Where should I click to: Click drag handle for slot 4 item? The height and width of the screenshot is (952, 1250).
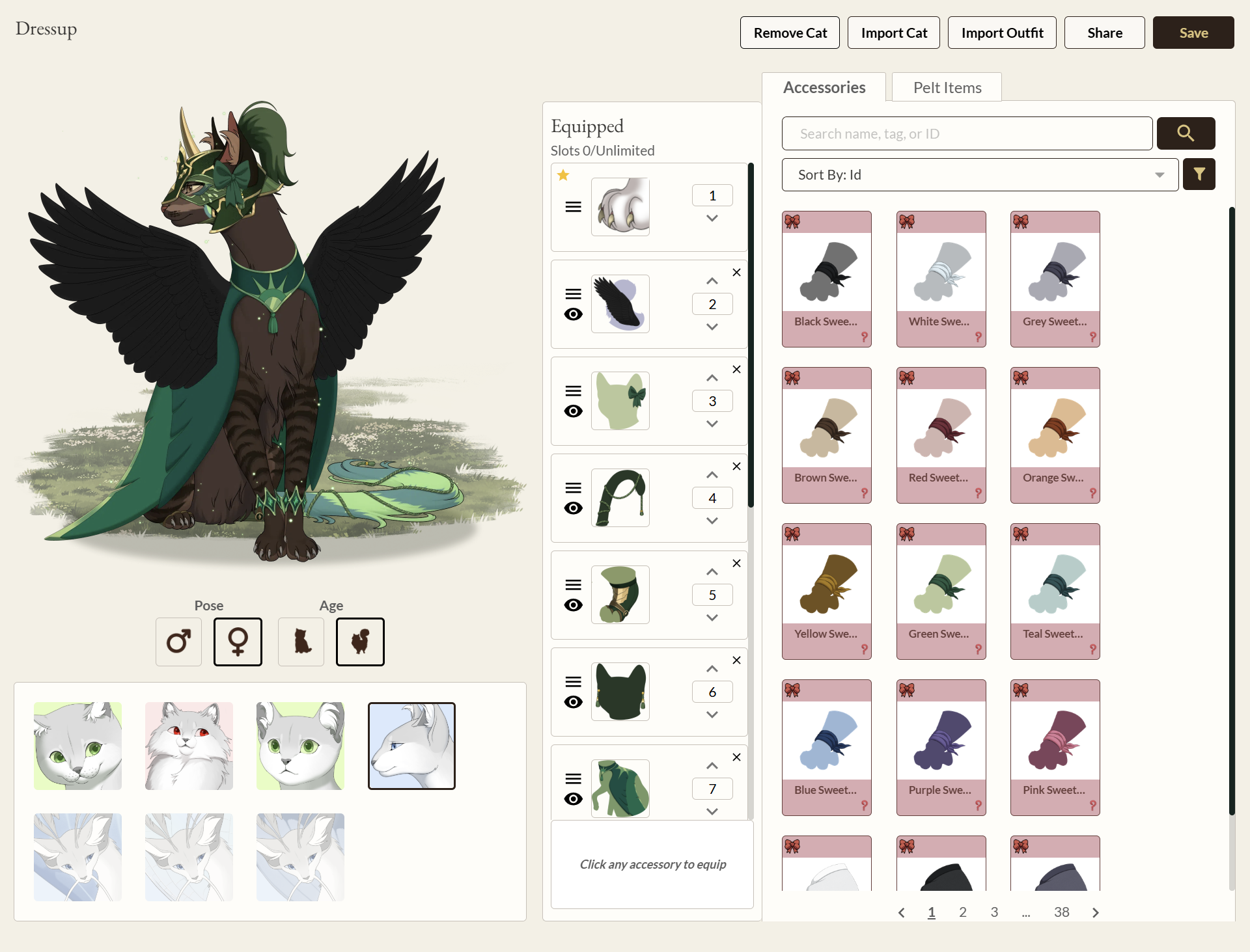(573, 487)
